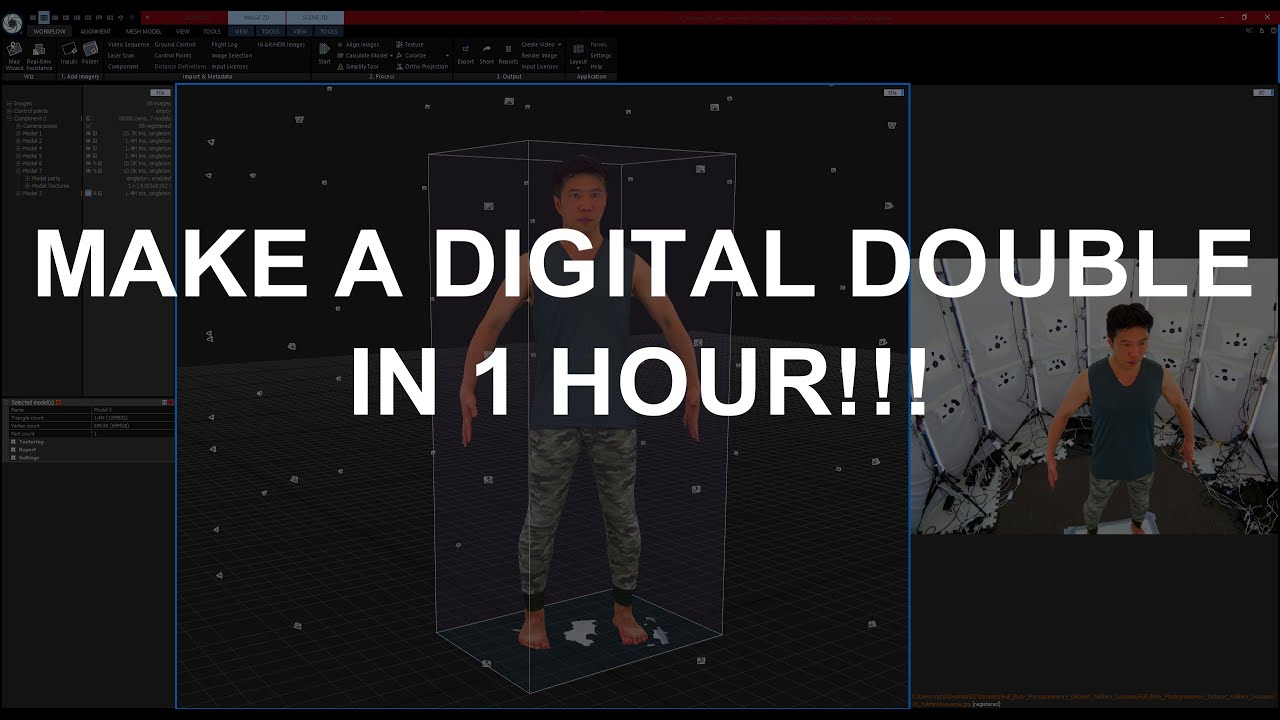Image resolution: width=1280 pixels, height=720 pixels.
Task: Run the Colorize process
Action: point(411,56)
